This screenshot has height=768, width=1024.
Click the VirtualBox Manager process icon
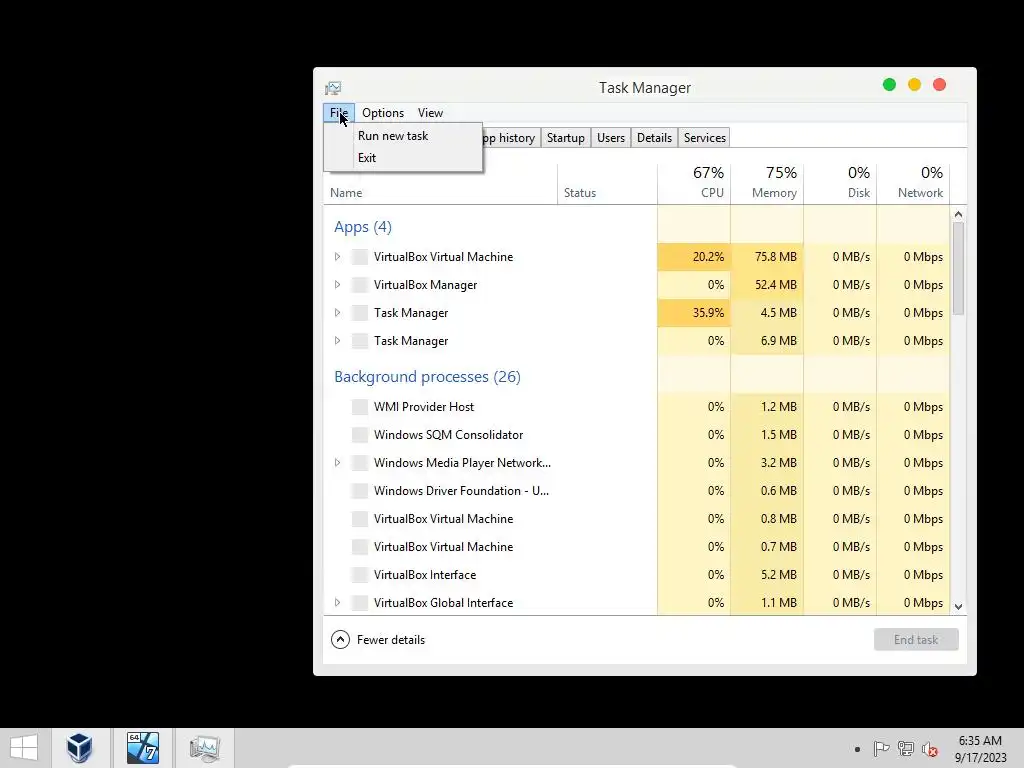360,285
